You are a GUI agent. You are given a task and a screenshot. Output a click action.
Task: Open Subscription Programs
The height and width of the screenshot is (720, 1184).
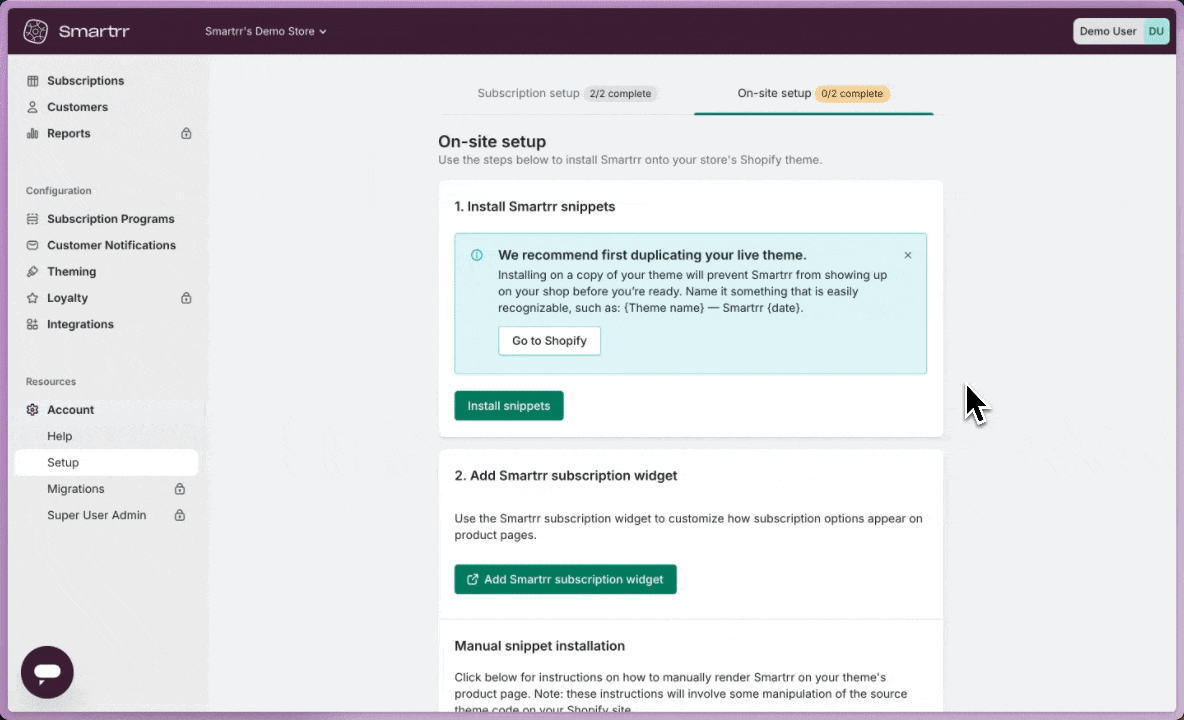(x=110, y=219)
